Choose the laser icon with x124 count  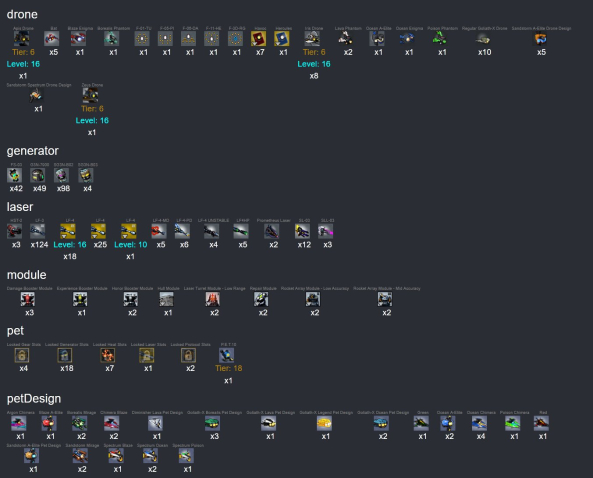tap(38, 231)
